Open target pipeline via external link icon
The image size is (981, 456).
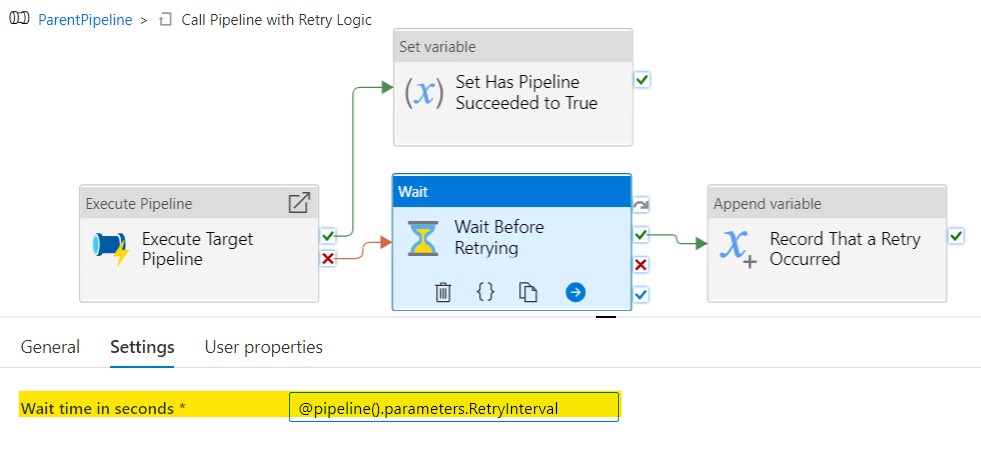pyautogui.click(x=298, y=203)
